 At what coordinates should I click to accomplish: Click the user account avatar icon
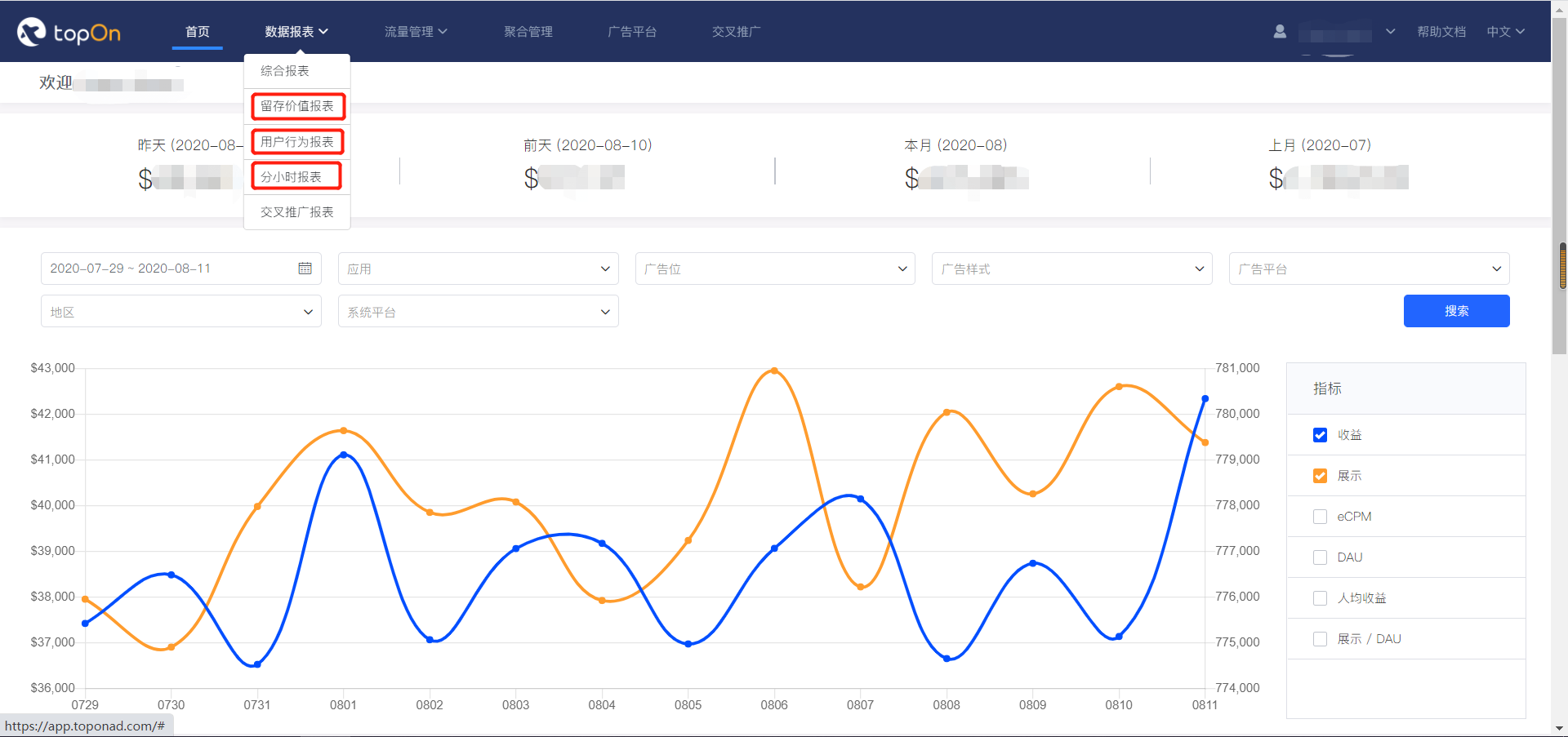pos(1280,32)
